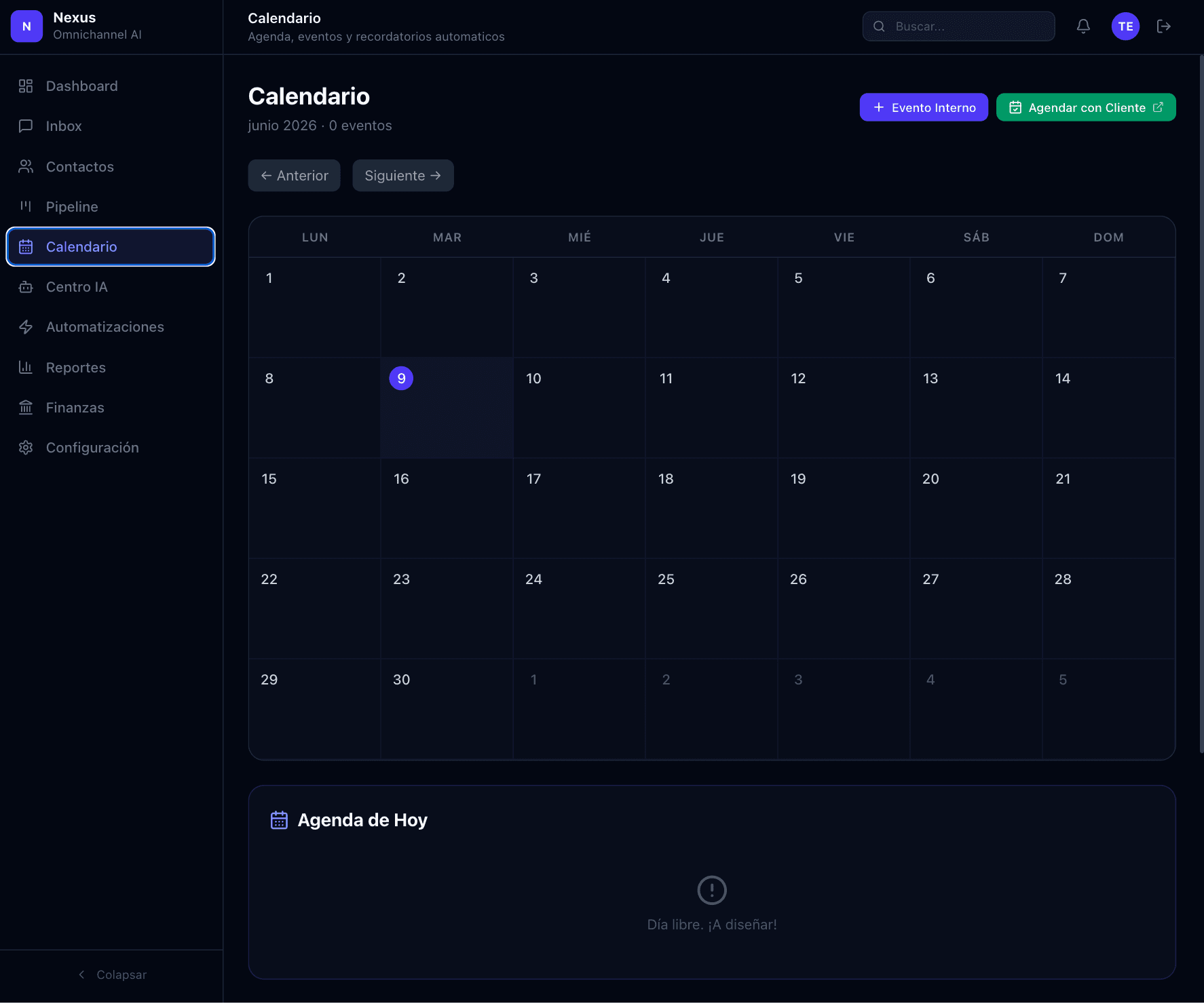Click the Pipeline columns icon
Image resolution: width=1204 pixels, height=1004 pixels.
click(26, 206)
